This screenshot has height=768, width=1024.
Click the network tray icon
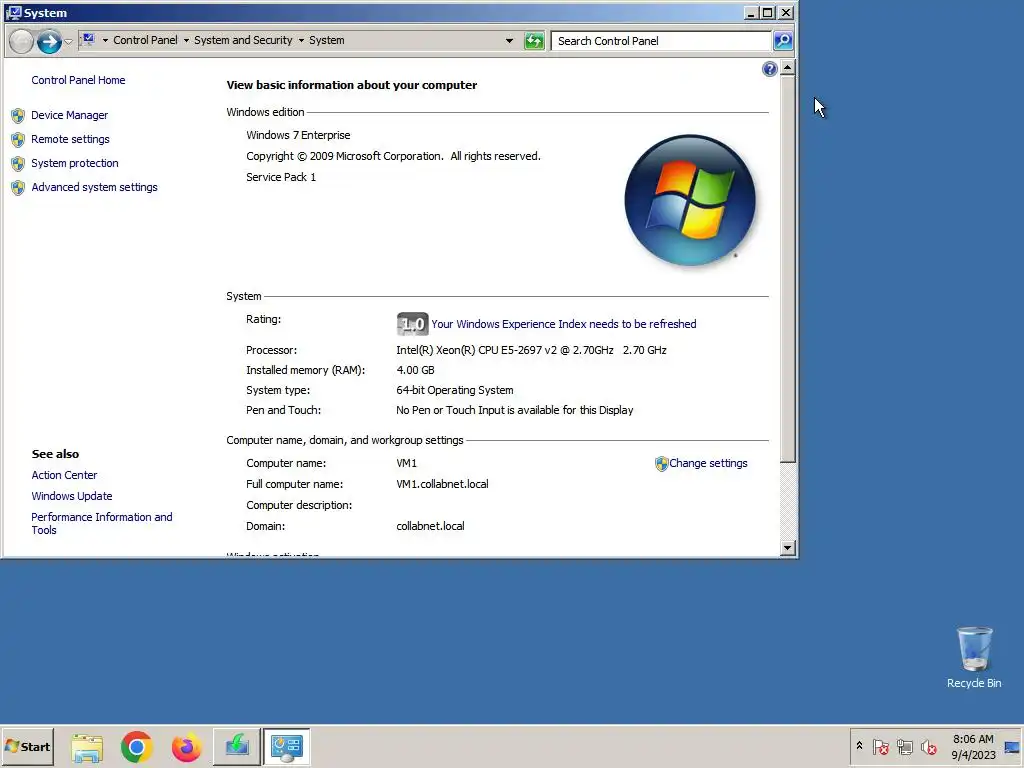tap(904, 746)
